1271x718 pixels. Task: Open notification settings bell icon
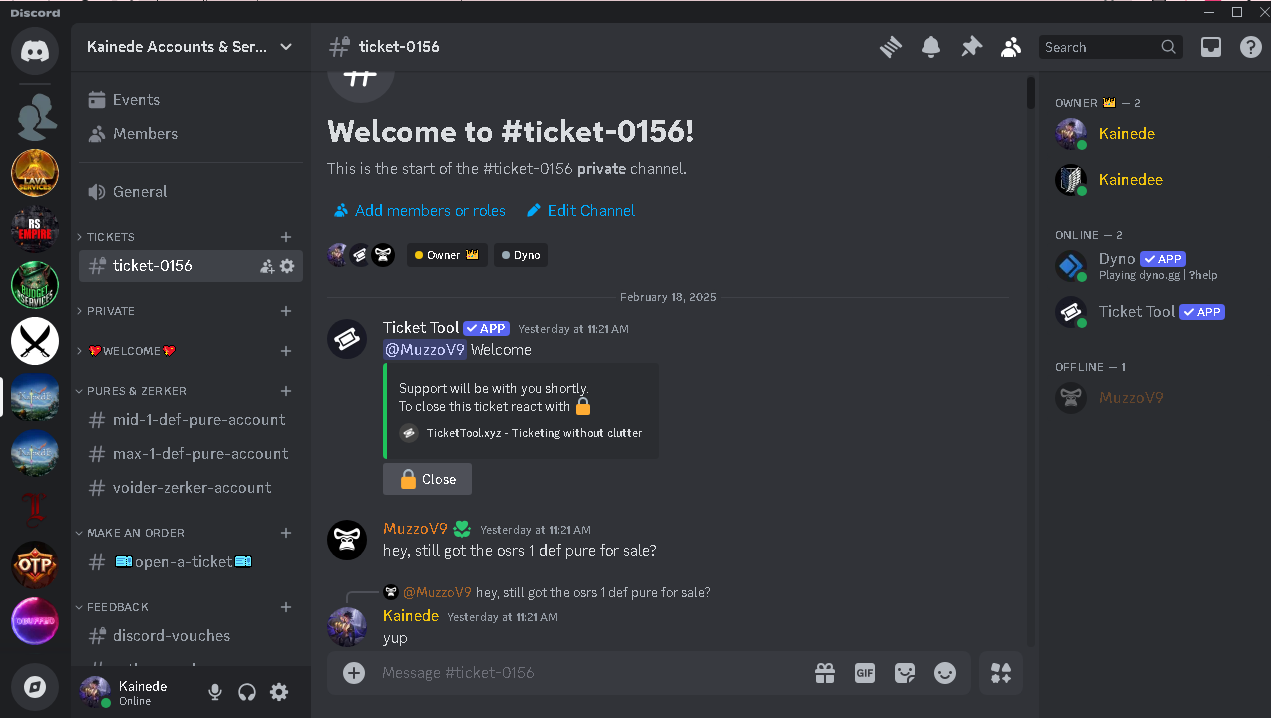(x=931, y=47)
